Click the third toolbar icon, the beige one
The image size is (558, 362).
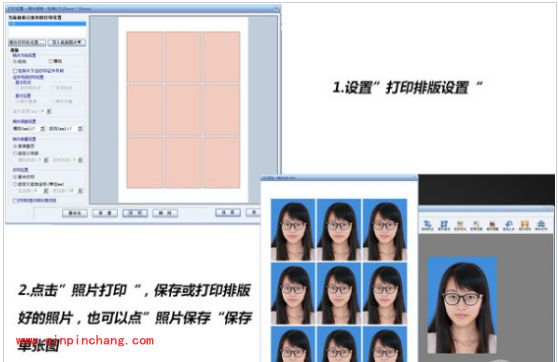460,225
